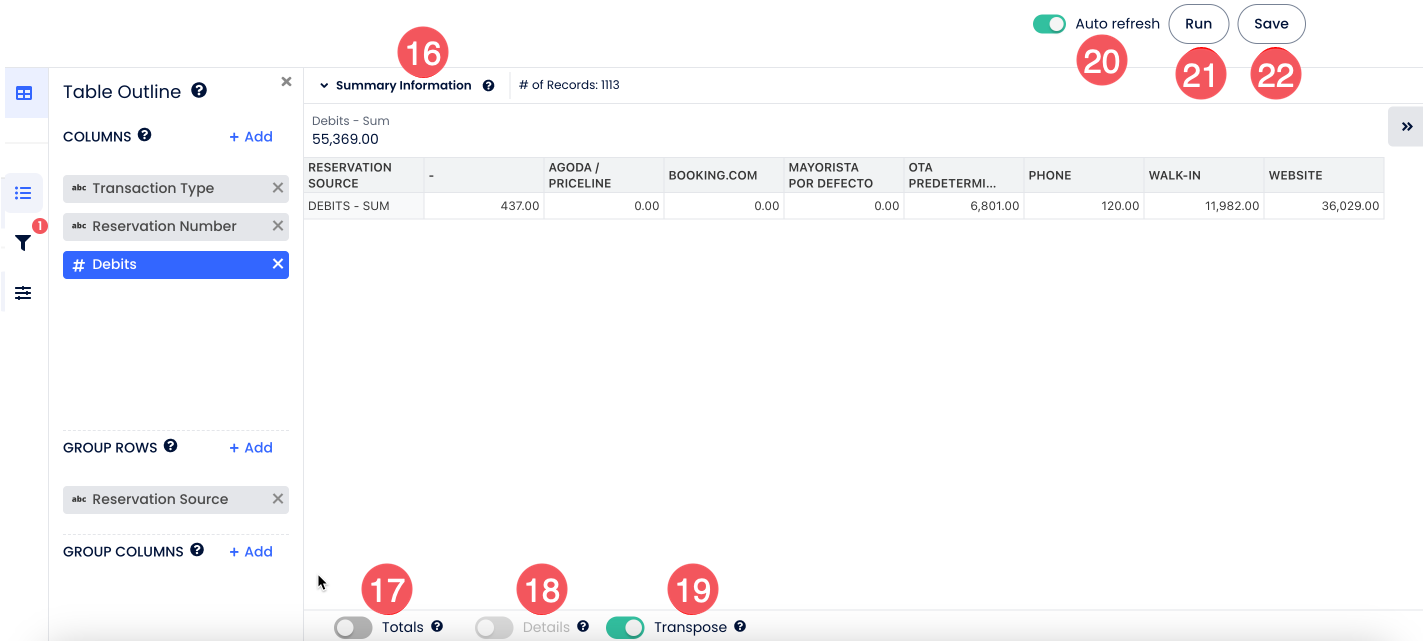The height and width of the screenshot is (641, 1423).
Task: Add a new column under COLUMNS
Action: pyautogui.click(x=251, y=137)
